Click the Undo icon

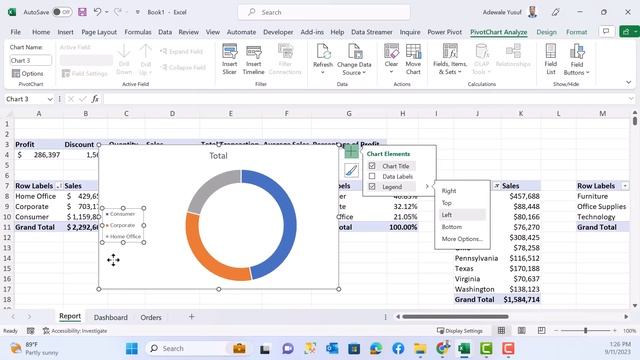tap(97, 12)
